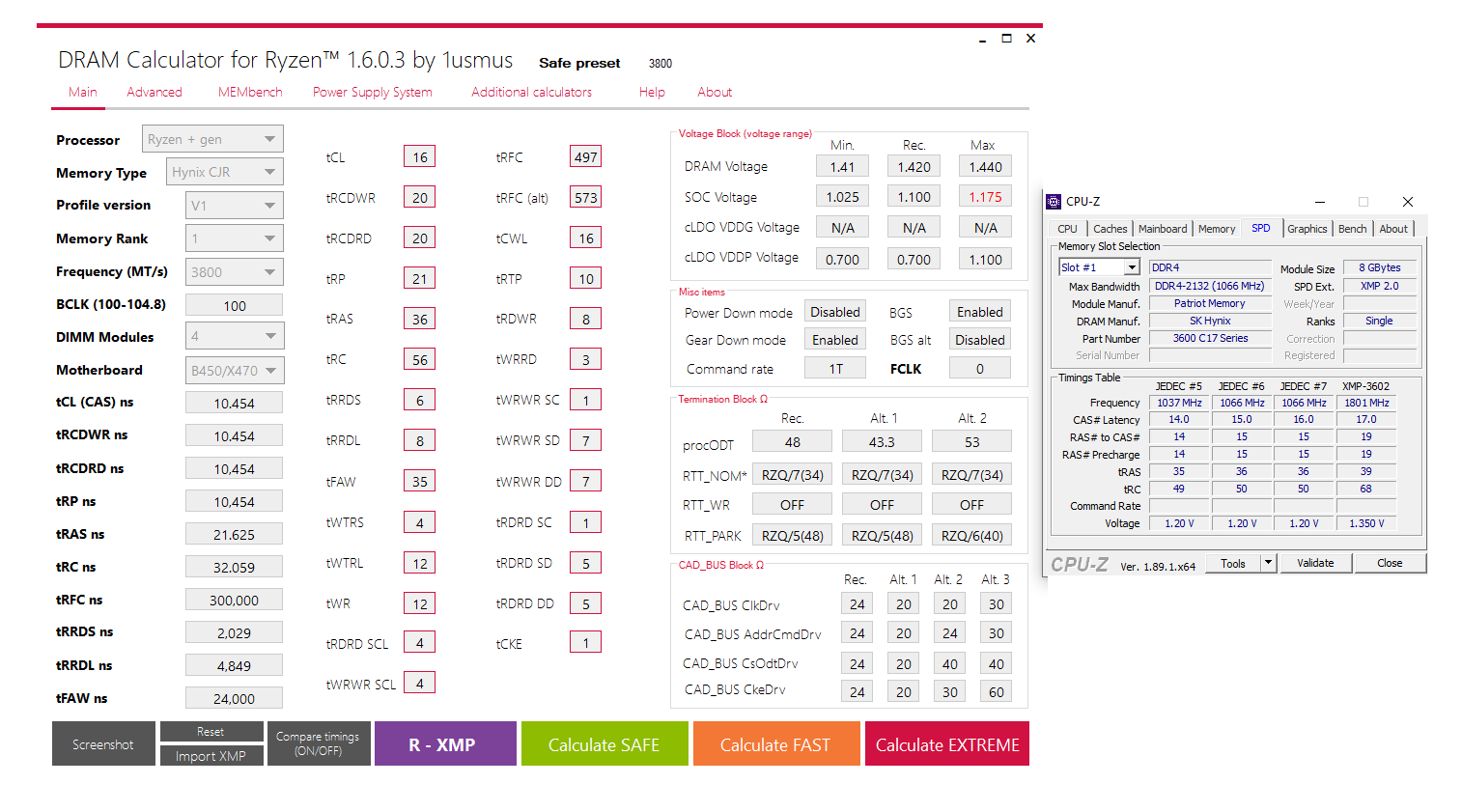
Task: Click Calculate EXTREME button
Action: coord(947,743)
